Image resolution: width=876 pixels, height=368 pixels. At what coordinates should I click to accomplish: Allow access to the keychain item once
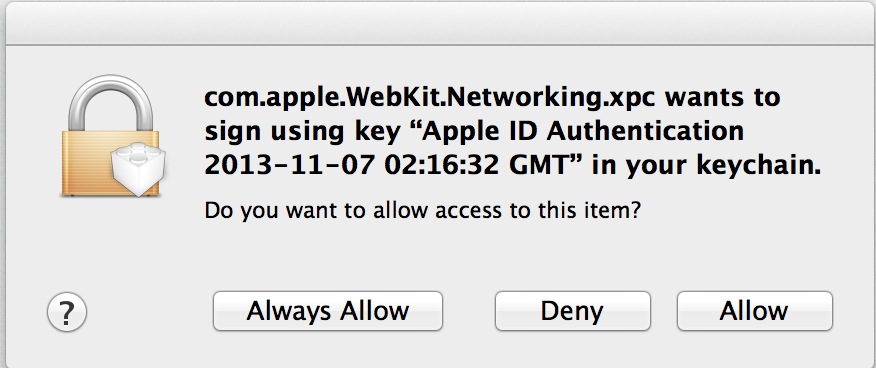click(x=755, y=311)
